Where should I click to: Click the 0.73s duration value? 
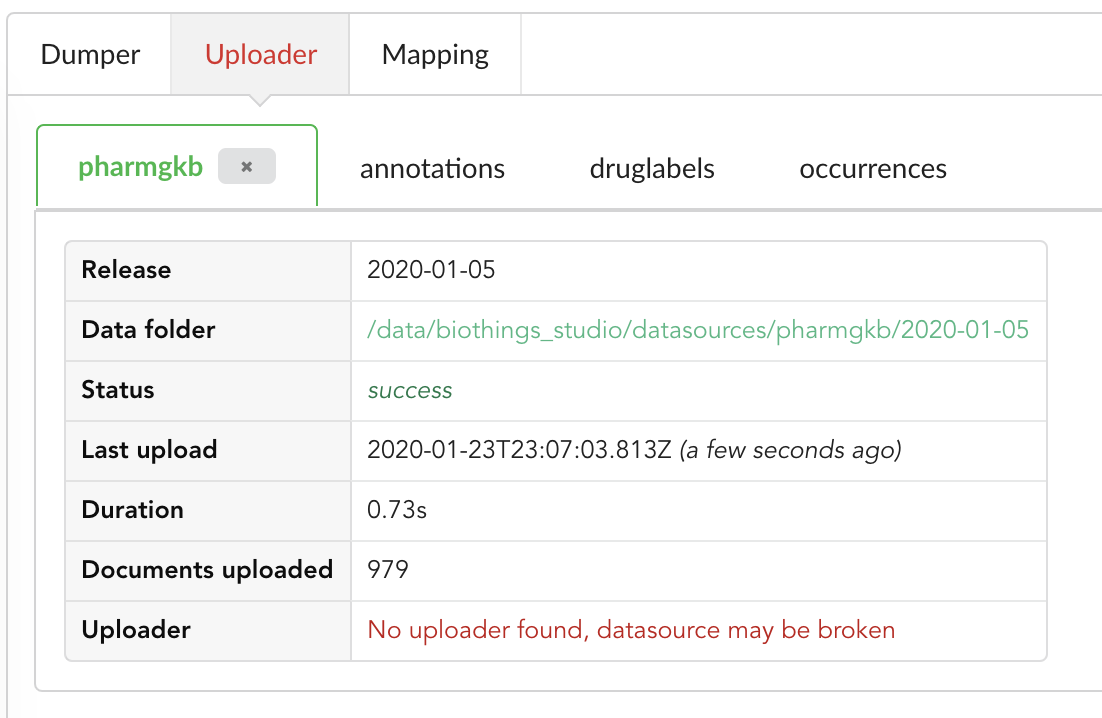[396, 509]
